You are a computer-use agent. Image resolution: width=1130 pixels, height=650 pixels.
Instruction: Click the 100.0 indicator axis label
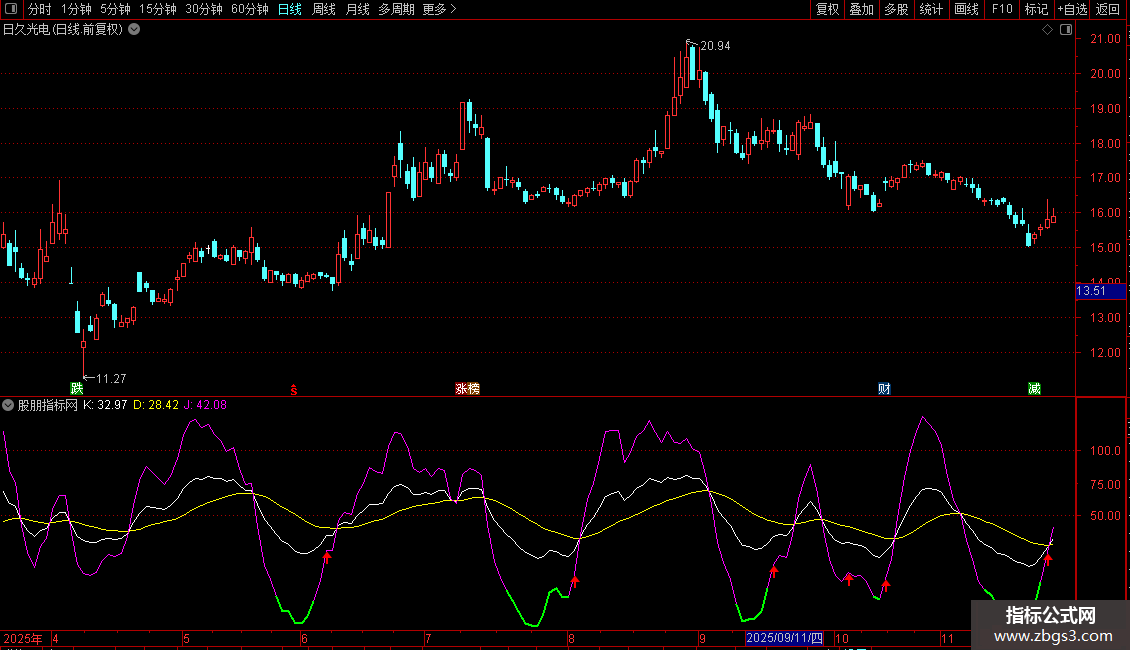(1105, 450)
